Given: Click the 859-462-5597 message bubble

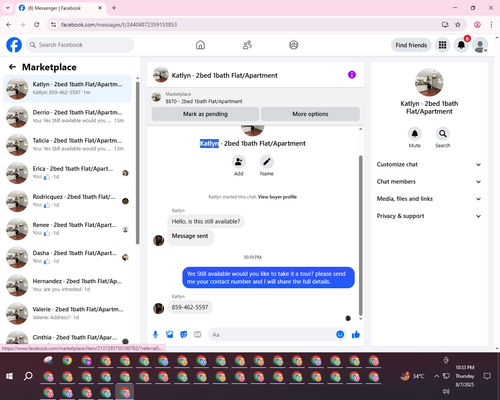Looking at the screenshot, I should 190,307.
